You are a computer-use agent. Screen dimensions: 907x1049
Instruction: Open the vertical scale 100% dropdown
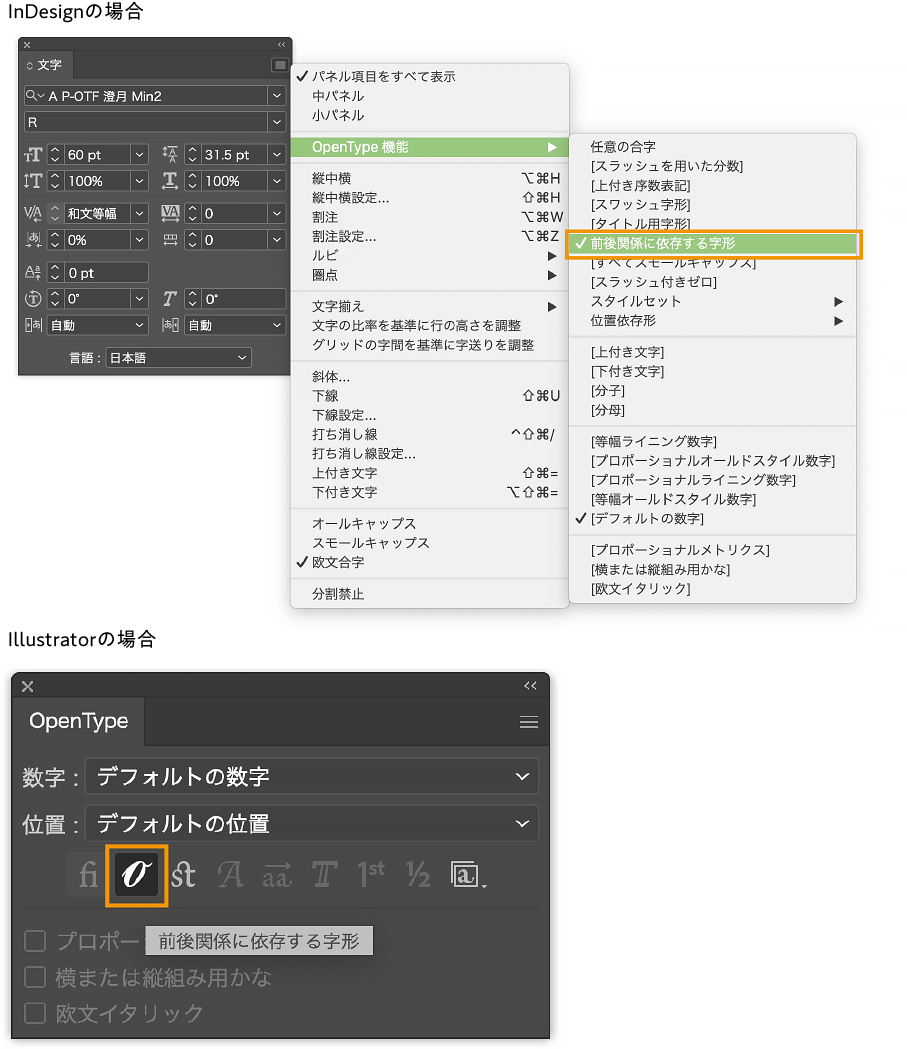(x=139, y=181)
